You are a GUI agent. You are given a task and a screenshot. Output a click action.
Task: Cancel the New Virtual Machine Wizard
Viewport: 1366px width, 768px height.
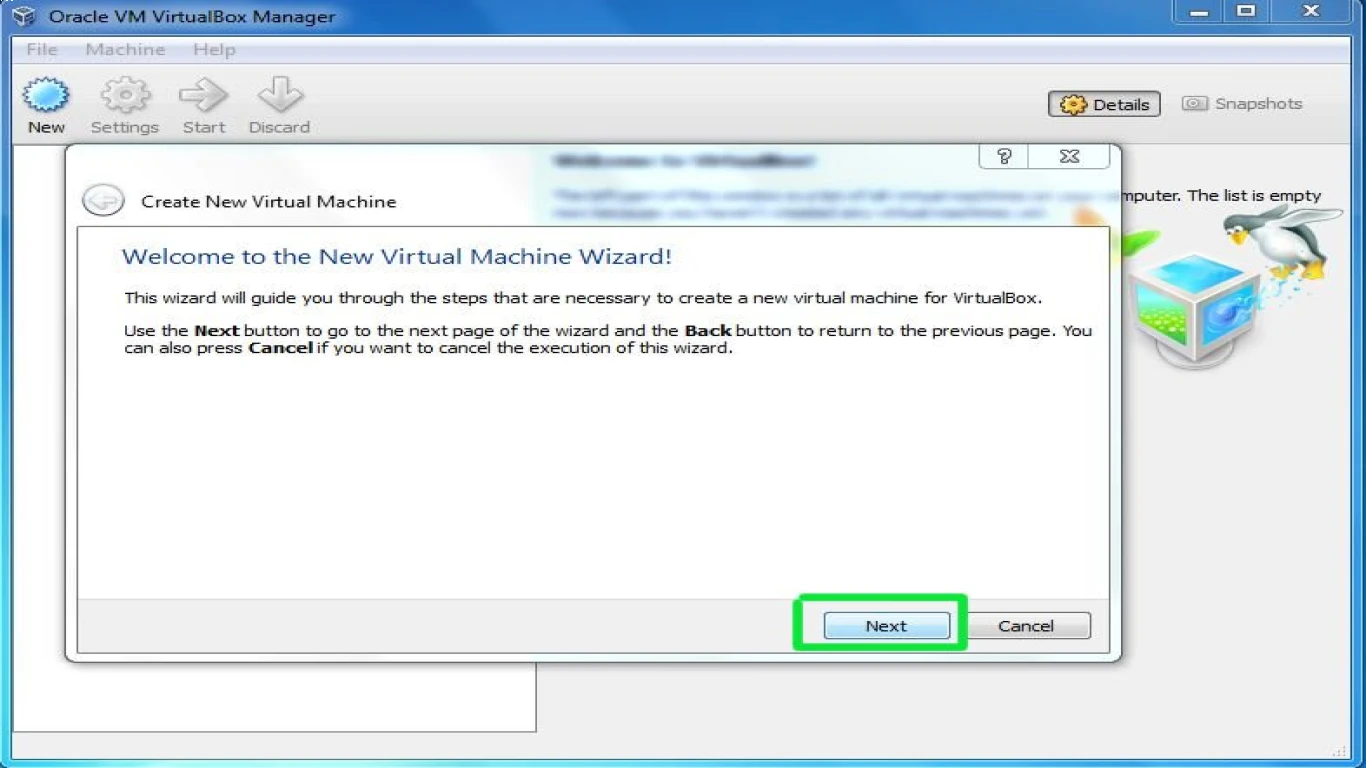point(1026,626)
